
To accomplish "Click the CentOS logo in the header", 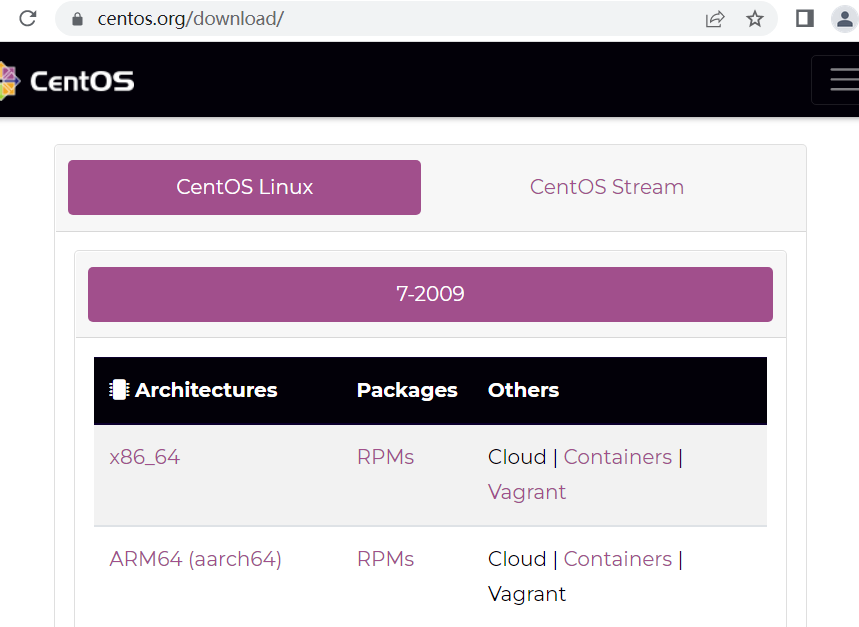I will coord(68,81).
